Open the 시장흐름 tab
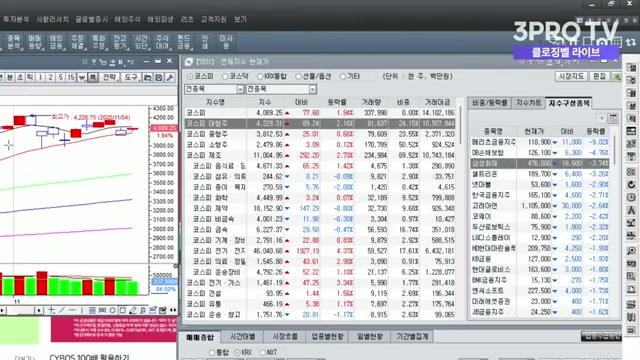Image resolution: width=640 pixels, height=360 pixels. coord(285,337)
